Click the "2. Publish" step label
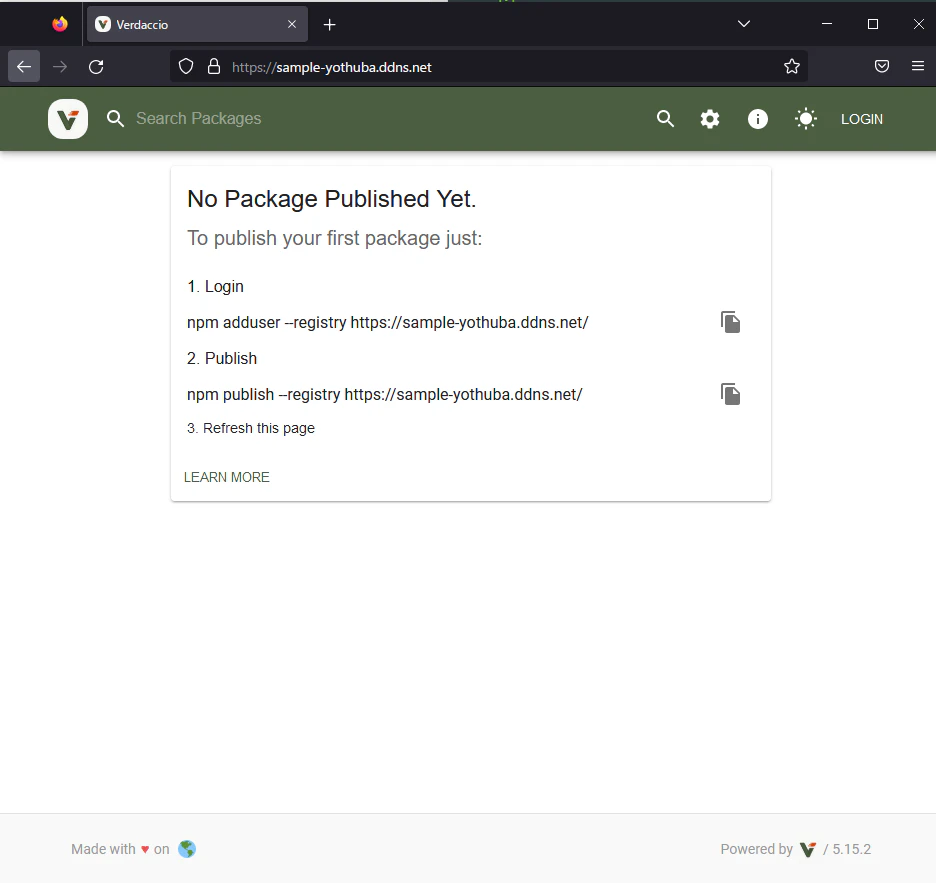Screen dimensions: 936x883 [x=222, y=358]
